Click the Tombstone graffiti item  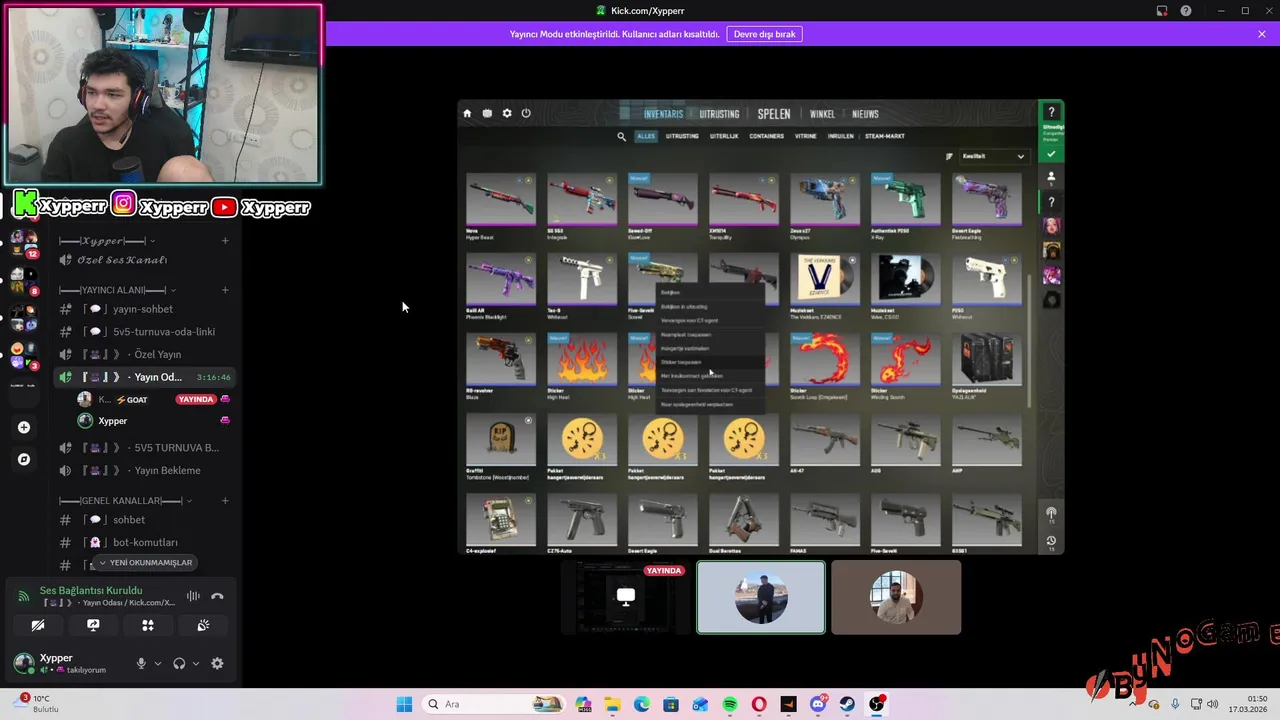click(501, 446)
